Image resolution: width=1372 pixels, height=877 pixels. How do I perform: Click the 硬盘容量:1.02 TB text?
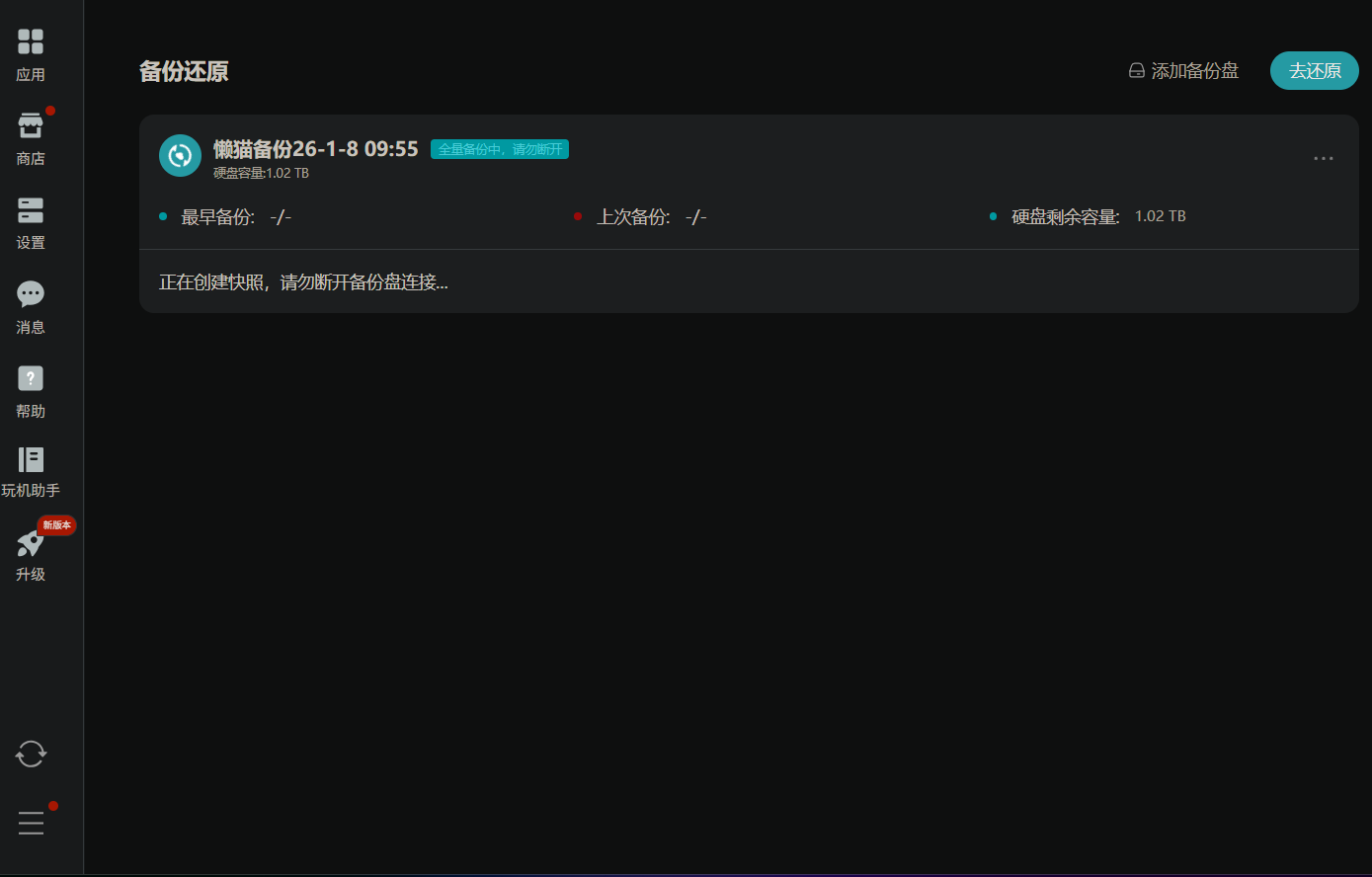coord(261,173)
